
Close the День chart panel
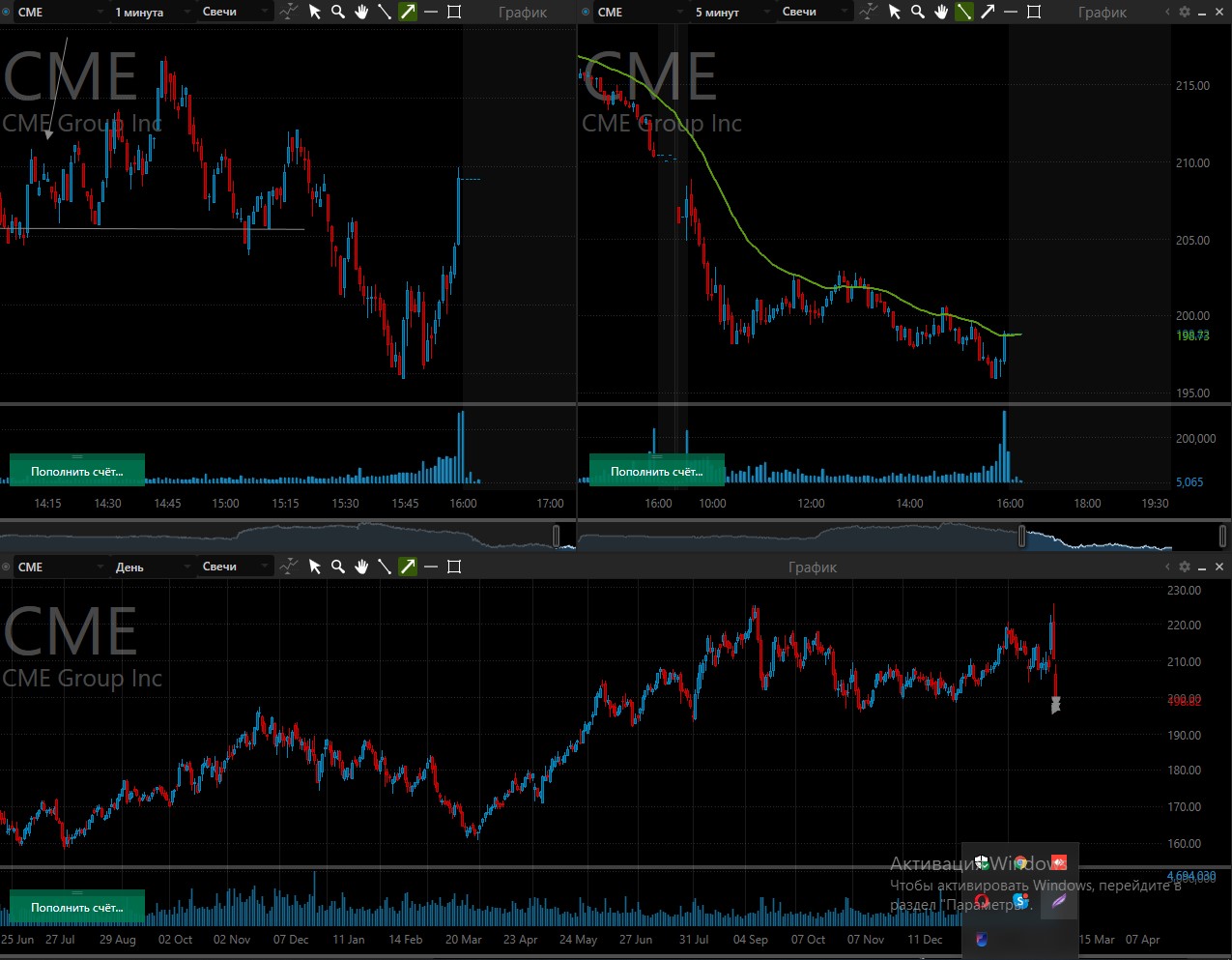tap(1219, 567)
